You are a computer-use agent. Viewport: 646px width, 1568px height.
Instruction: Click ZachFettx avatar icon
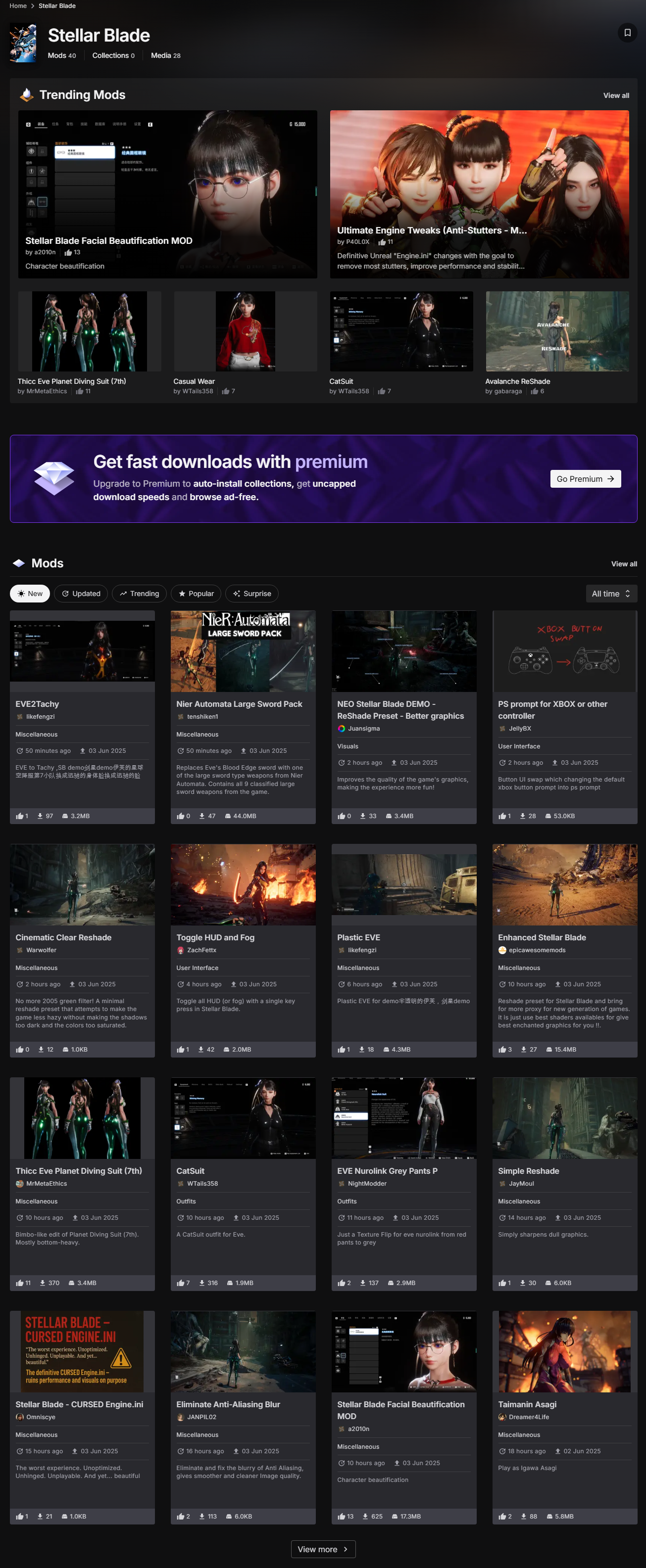180,950
